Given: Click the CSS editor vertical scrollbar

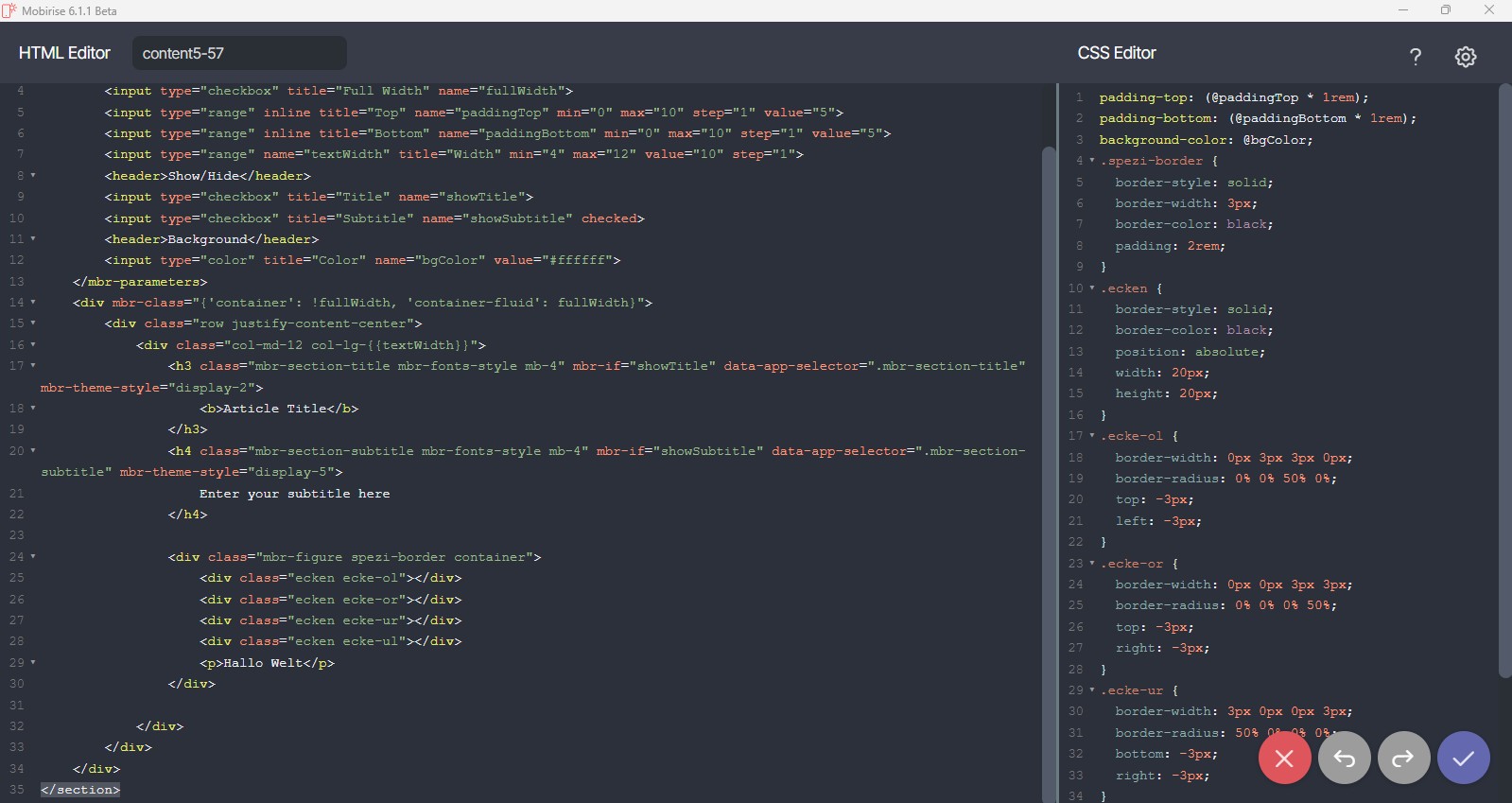Looking at the screenshot, I should pyautogui.click(x=1504, y=378).
